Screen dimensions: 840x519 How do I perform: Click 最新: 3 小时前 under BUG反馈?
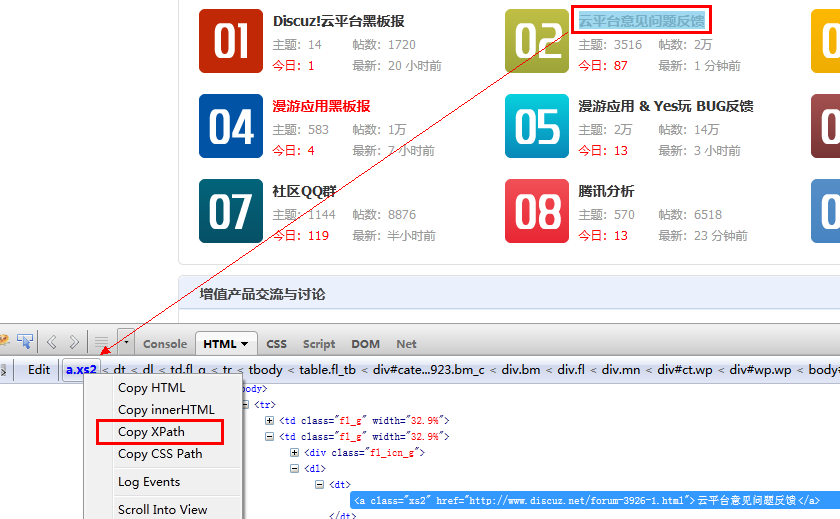coord(699,151)
